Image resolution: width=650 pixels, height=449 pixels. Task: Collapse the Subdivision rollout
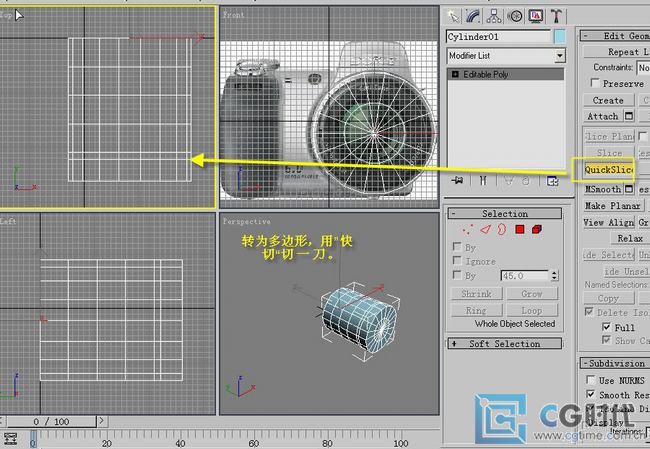tap(615, 363)
